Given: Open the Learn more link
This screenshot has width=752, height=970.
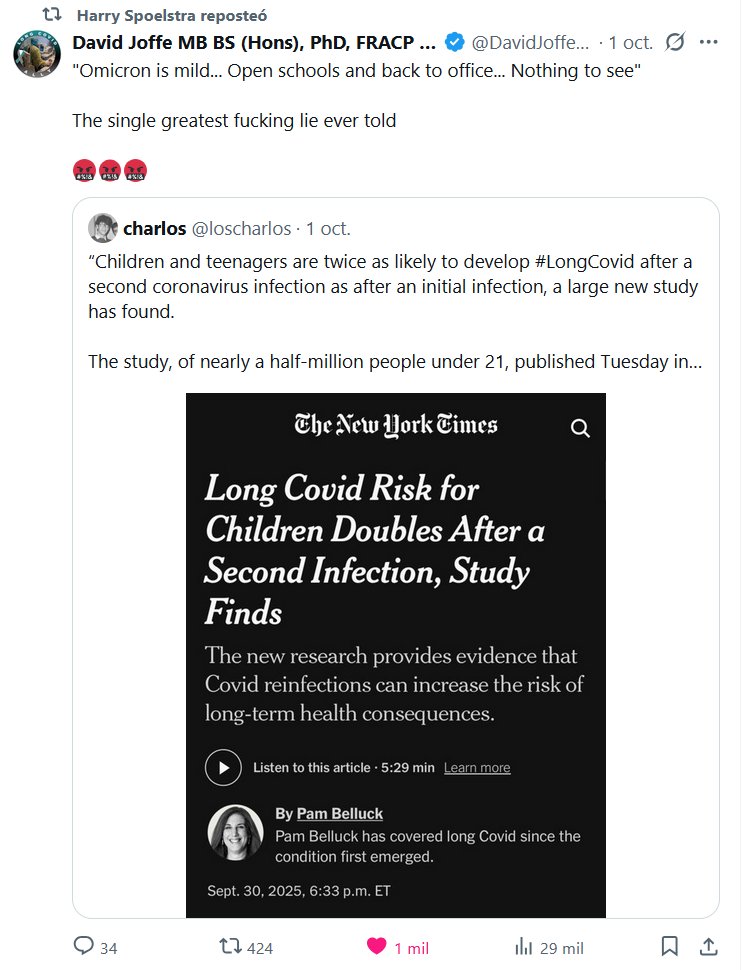Looking at the screenshot, I should tap(477, 767).
